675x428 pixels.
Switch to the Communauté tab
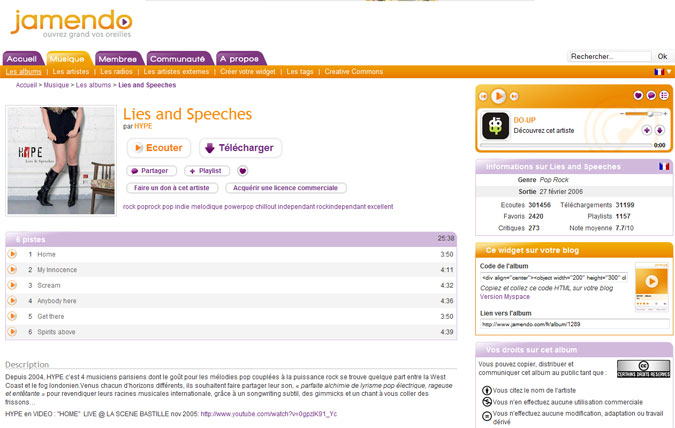179,58
